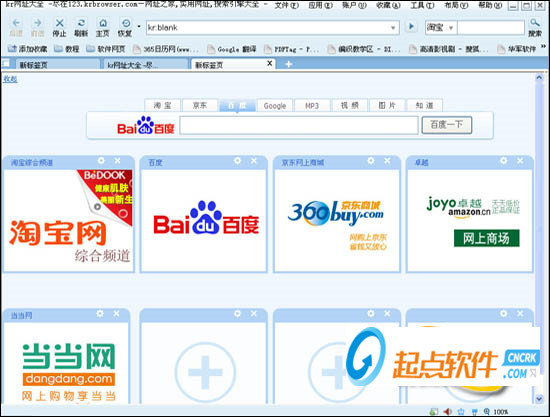Open the dropdown arrow beside restore button
This screenshot has height=417, width=550.
pyautogui.click(x=139, y=27)
